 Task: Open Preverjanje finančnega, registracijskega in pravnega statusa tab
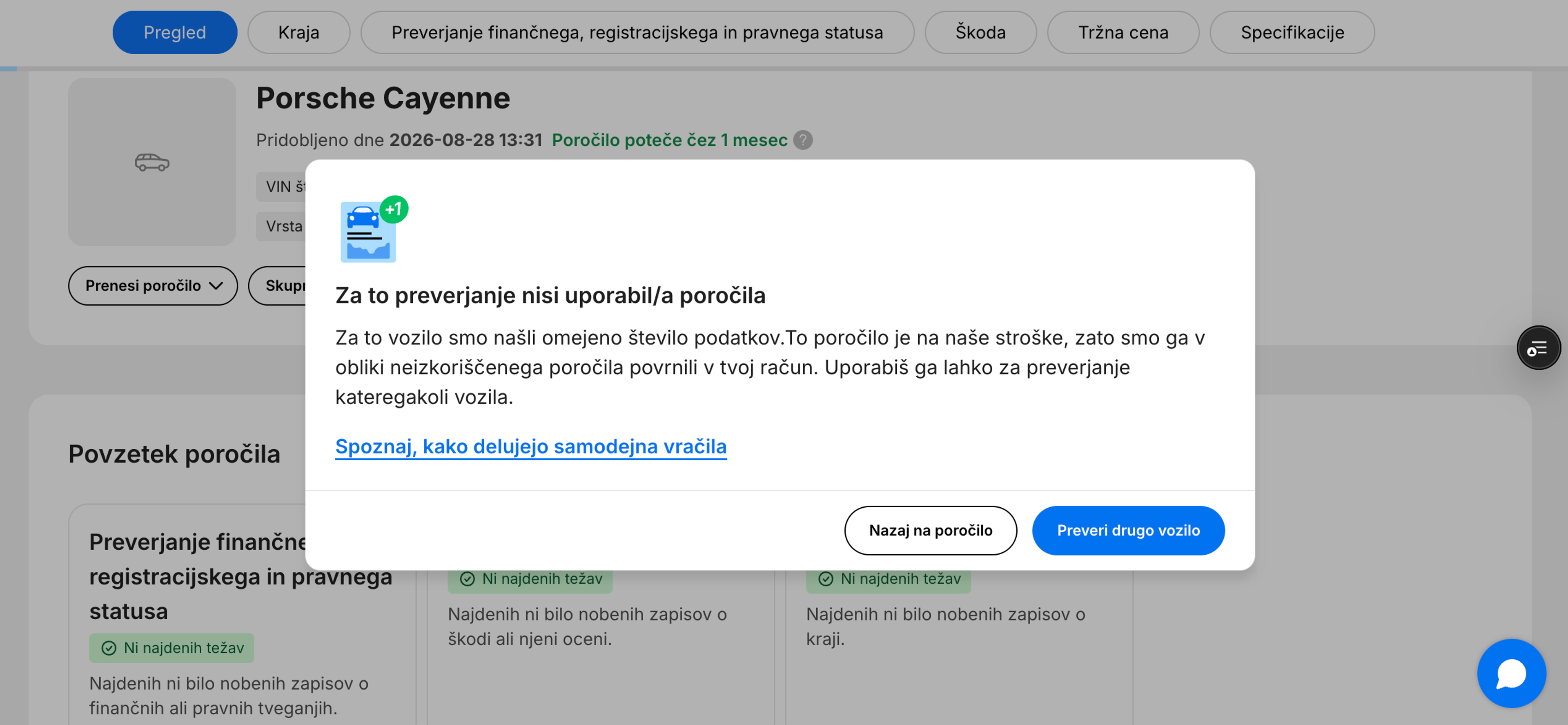click(637, 32)
